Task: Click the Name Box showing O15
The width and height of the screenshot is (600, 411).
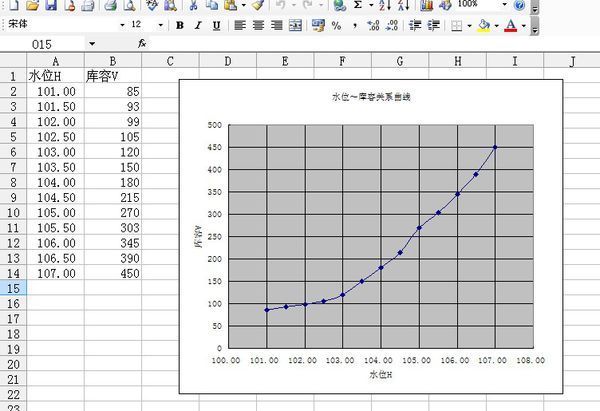Action: click(x=42, y=44)
